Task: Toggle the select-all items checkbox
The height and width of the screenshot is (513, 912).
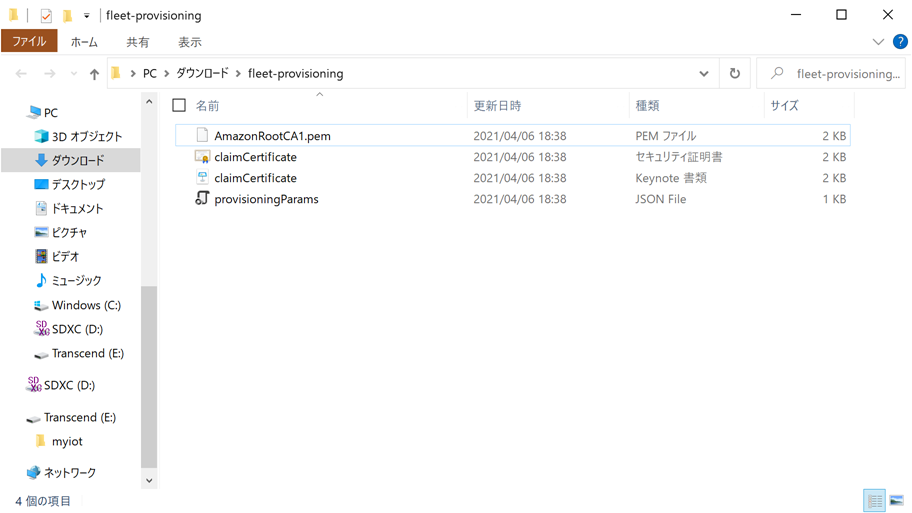Action: [x=179, y=105]
